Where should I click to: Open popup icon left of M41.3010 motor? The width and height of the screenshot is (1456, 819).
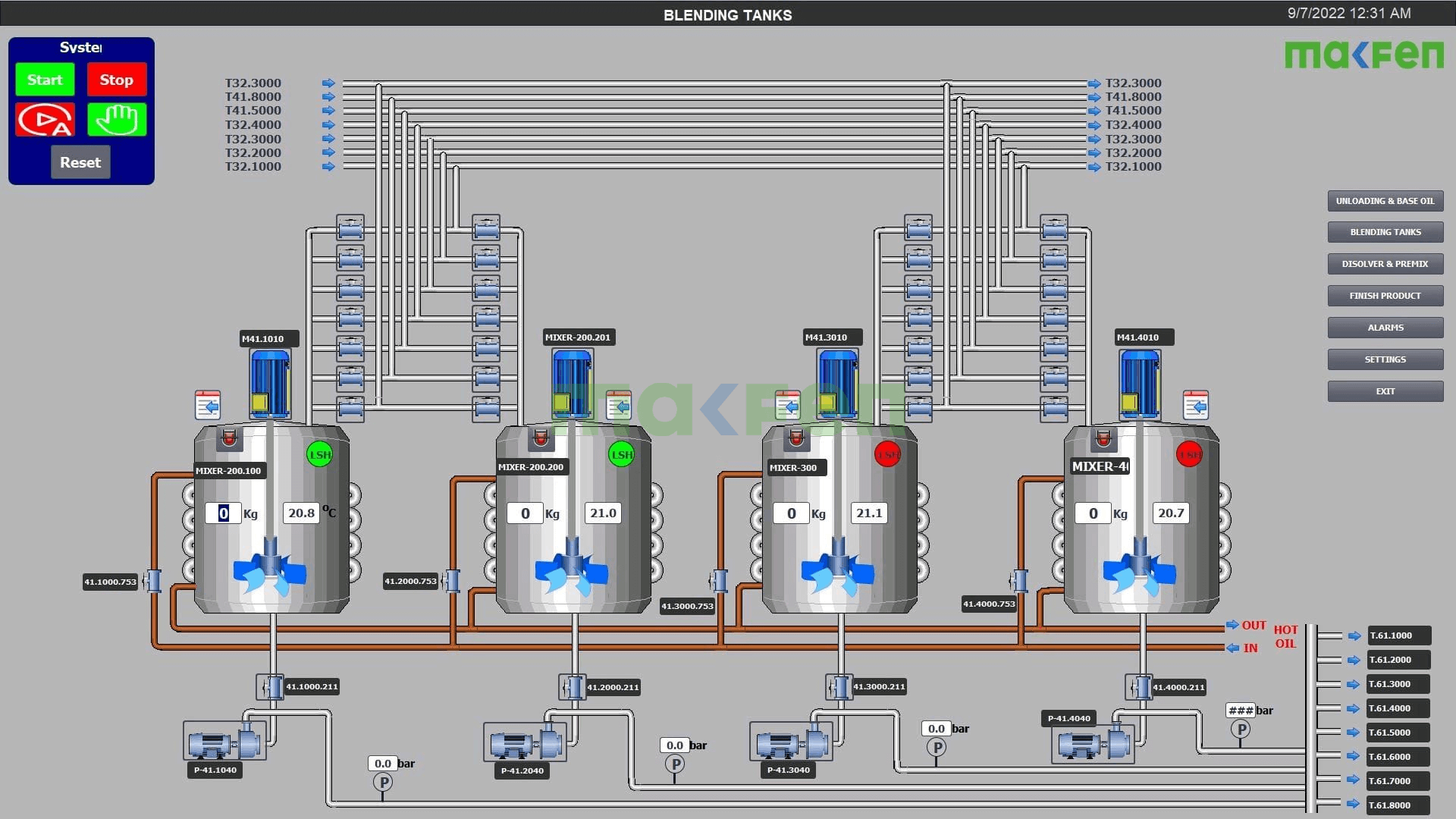tap(787, 406)
